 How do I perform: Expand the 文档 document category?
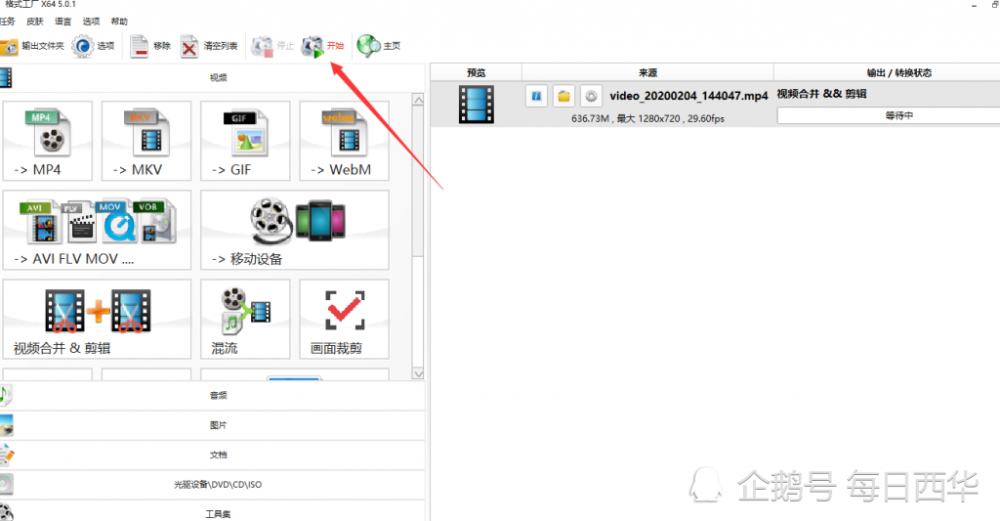tap(212, 455)
